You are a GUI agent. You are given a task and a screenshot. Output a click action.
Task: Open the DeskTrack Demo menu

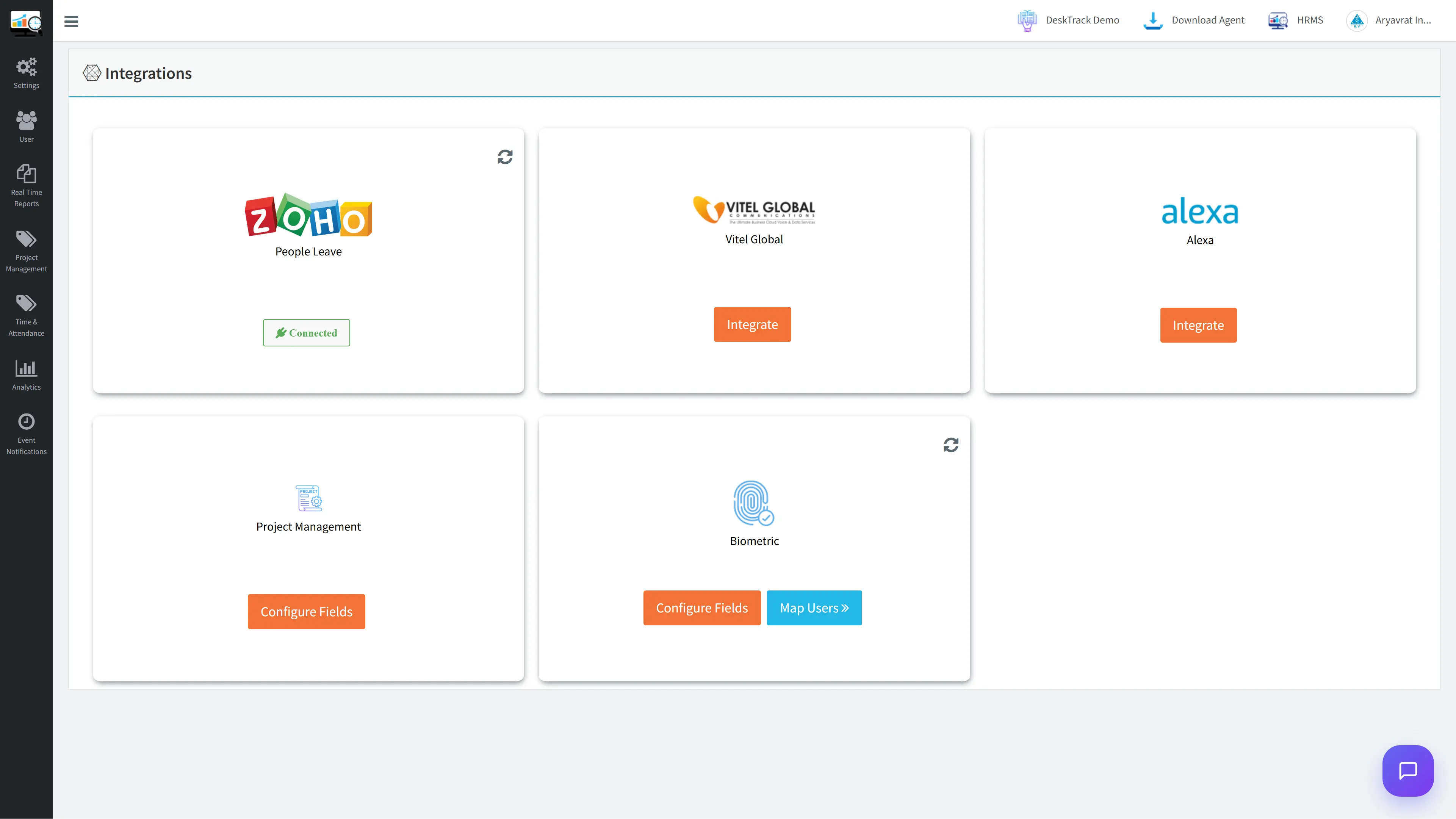(x=1068, y=20)
